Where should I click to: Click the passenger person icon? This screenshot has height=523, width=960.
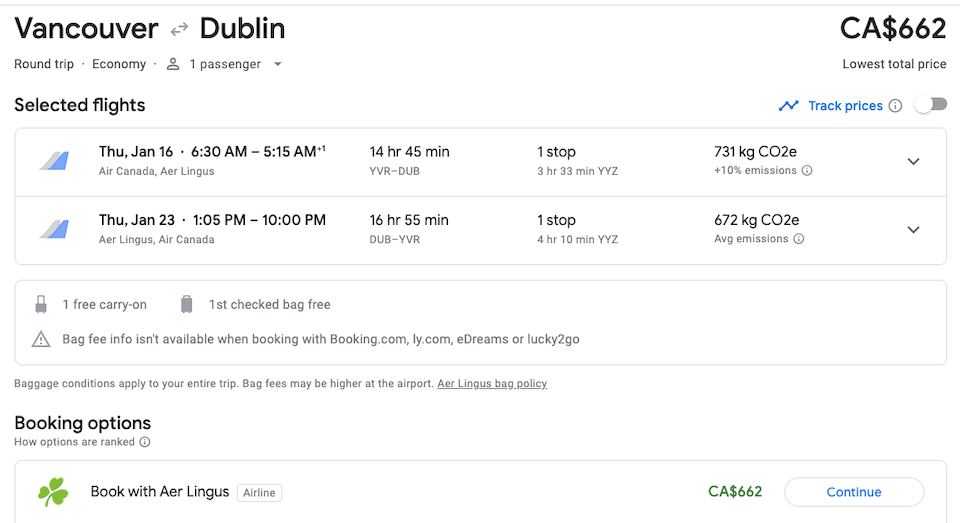(x=173, y=64)
